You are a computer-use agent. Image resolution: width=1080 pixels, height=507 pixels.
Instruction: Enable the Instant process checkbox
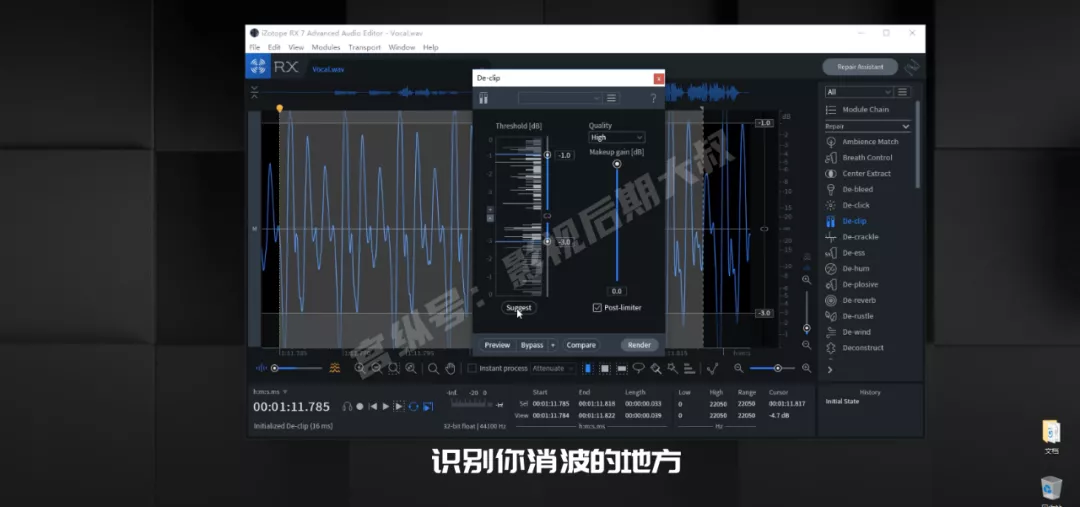coord(472,369)
